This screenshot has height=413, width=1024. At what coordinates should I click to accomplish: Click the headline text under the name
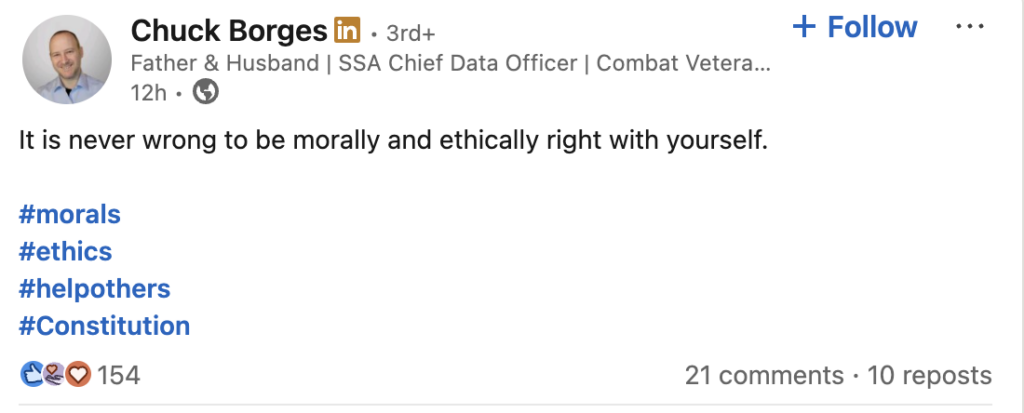click(x=451, y=63)
